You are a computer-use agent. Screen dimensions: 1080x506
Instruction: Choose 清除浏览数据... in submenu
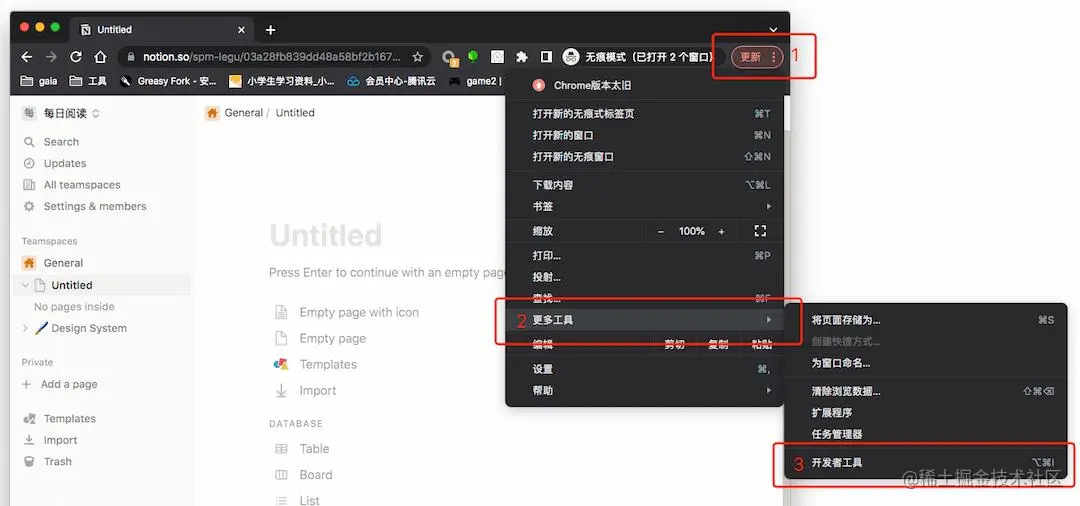(x=926, y=391)
